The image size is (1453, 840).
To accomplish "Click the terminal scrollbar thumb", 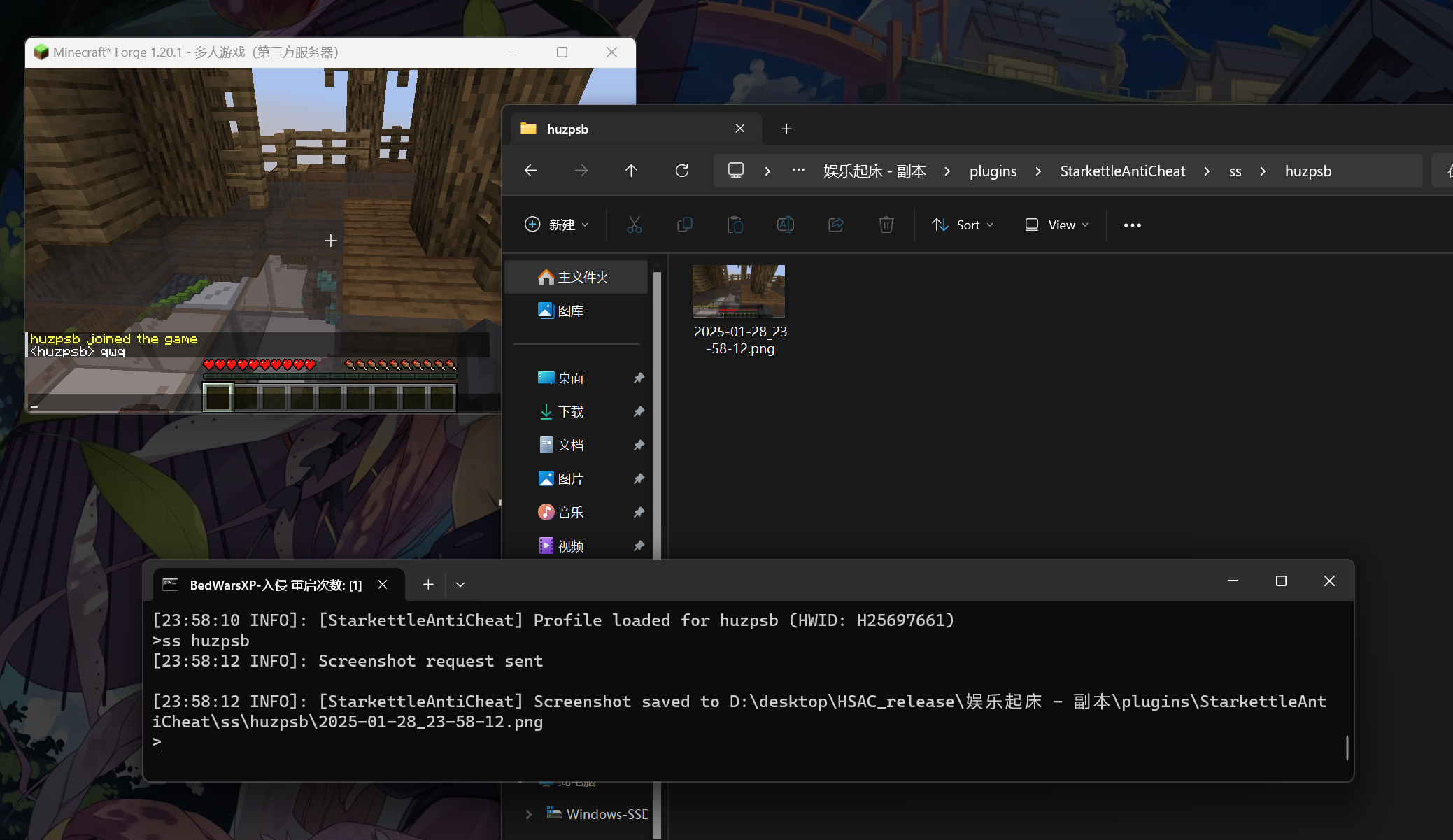I will [1347, 748].
